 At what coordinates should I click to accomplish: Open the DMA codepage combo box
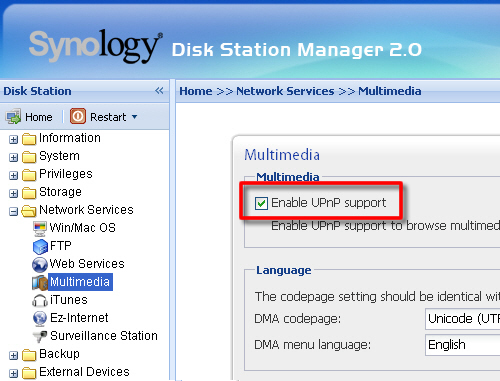coord(462,319)
